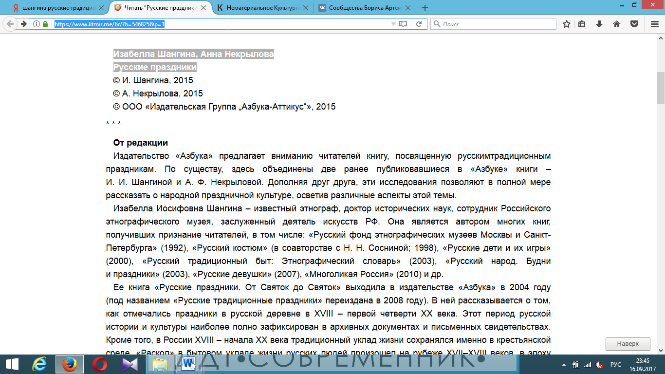Click the copyright line '© А. Некрылова, 2015'

158,93
